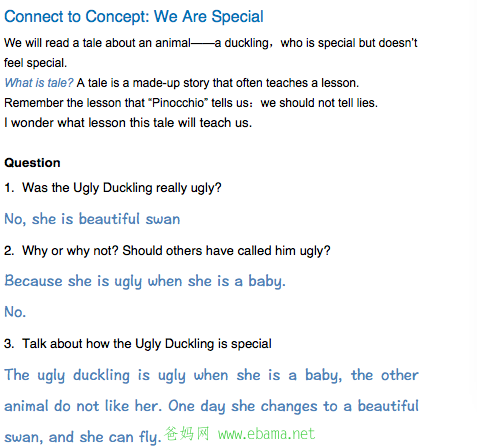Click the www.ebama.net watermark link

[x=266, y=434]
